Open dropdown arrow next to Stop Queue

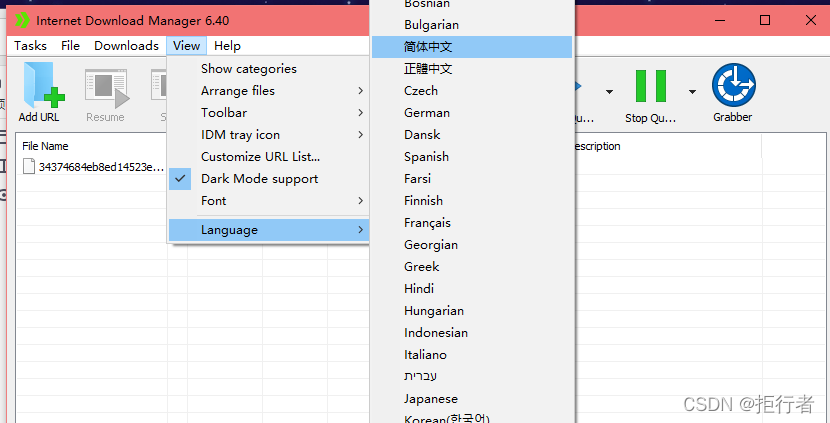coord(692,92)
